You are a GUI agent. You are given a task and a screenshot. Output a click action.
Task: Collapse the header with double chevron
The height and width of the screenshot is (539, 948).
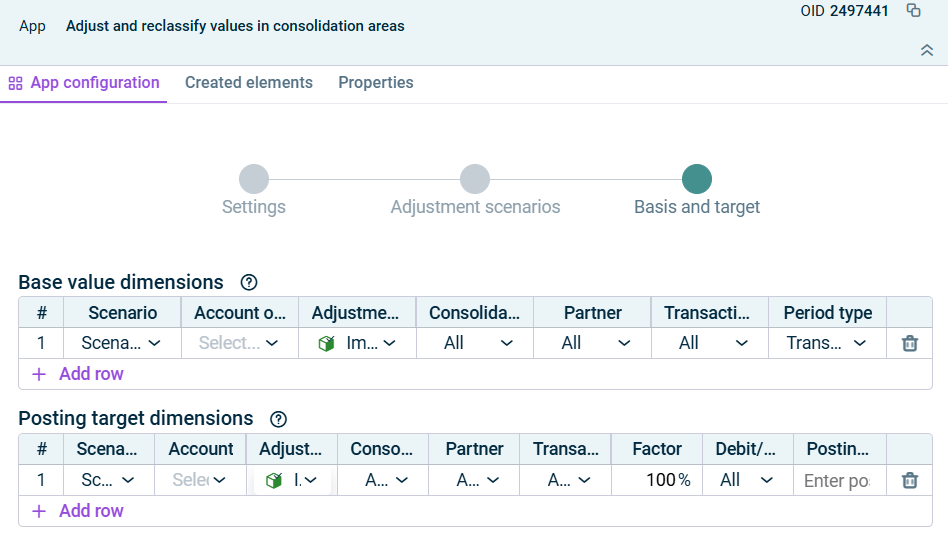[x=926, y=50]
